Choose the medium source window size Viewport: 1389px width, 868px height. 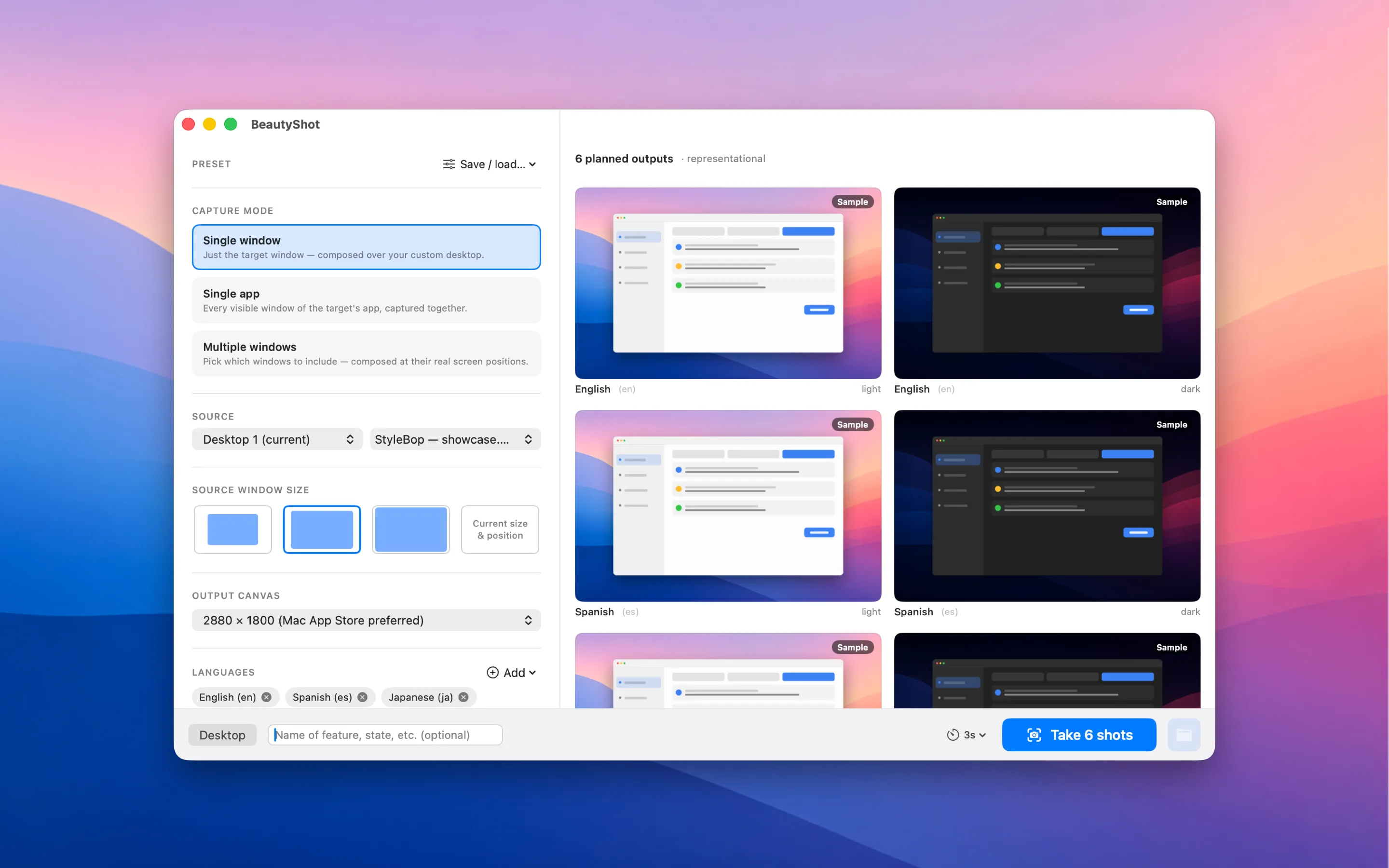pyautogui.click(x=322, y=529)
